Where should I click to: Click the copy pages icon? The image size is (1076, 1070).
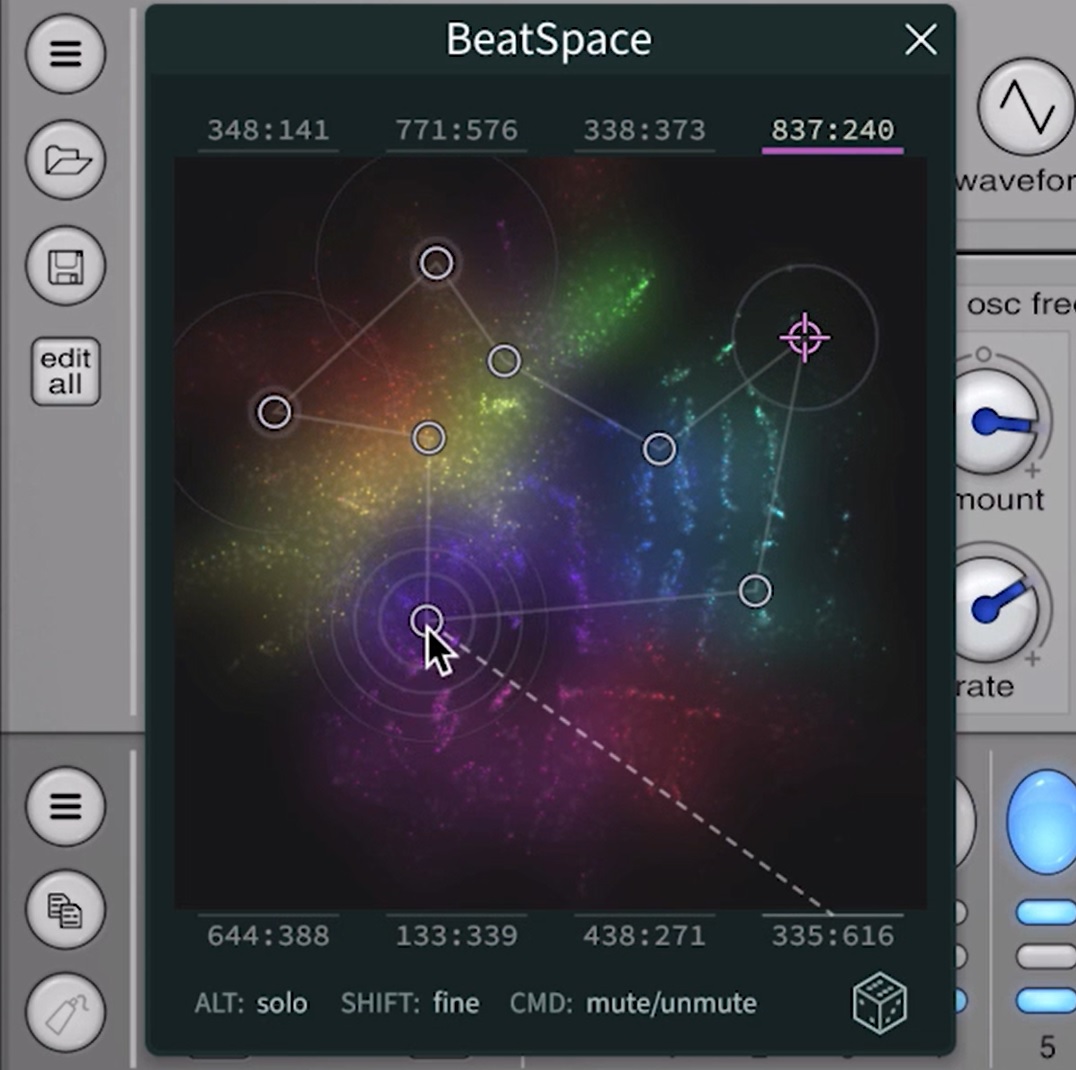(x=65, y=910)
